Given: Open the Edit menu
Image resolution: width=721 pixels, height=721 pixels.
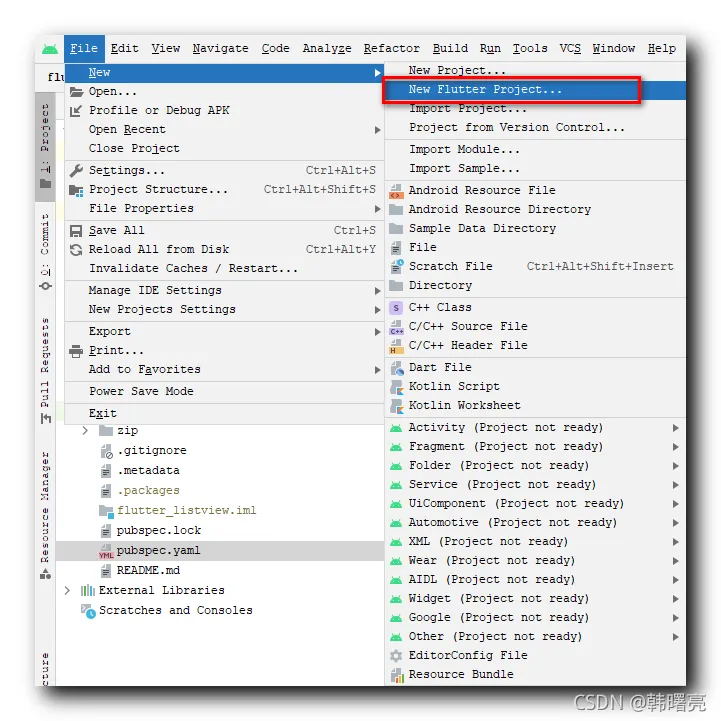Looking at the screenshot, I should [124, 49].
